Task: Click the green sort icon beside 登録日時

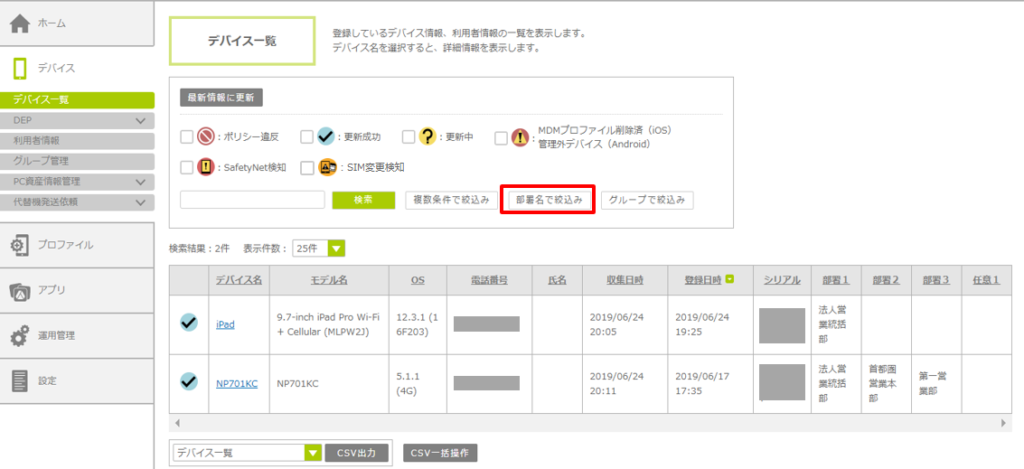Action: click(730, 279)
